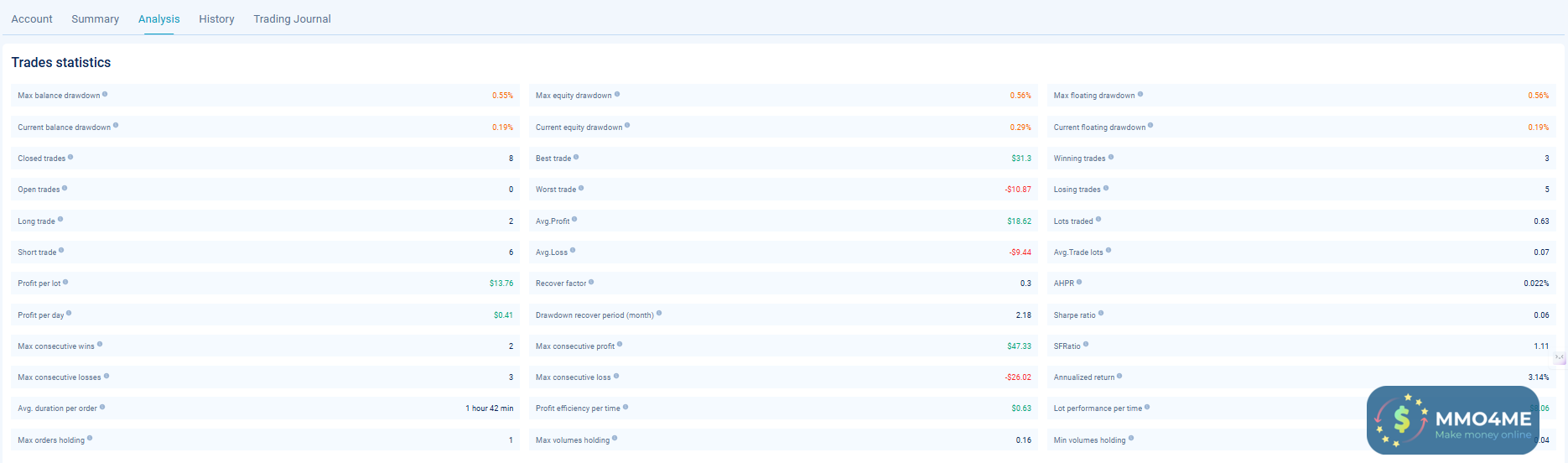Screen dimensions: 1568x463
Task: Click the Worst trade info icon
Action: click(581, 188)
